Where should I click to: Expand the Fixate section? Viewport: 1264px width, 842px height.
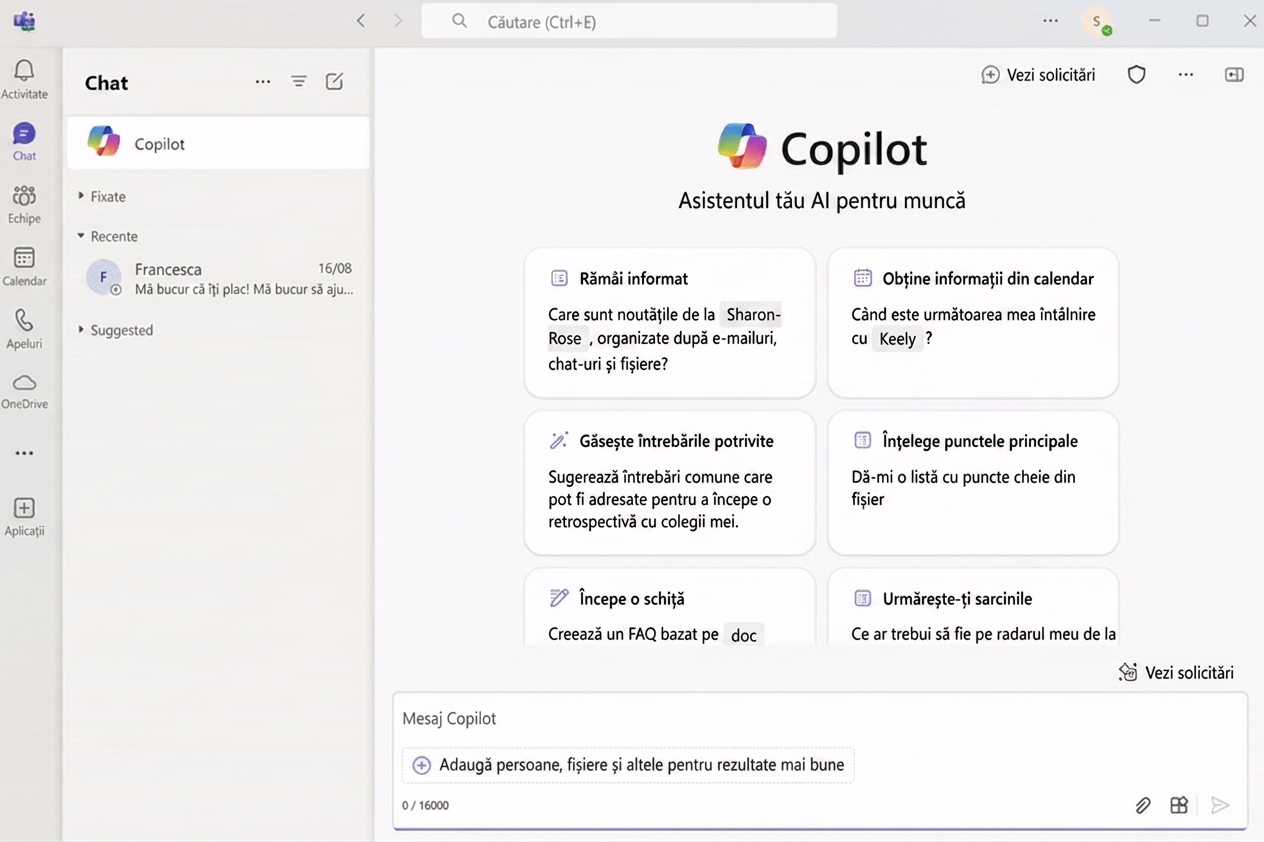click(102, 197)
